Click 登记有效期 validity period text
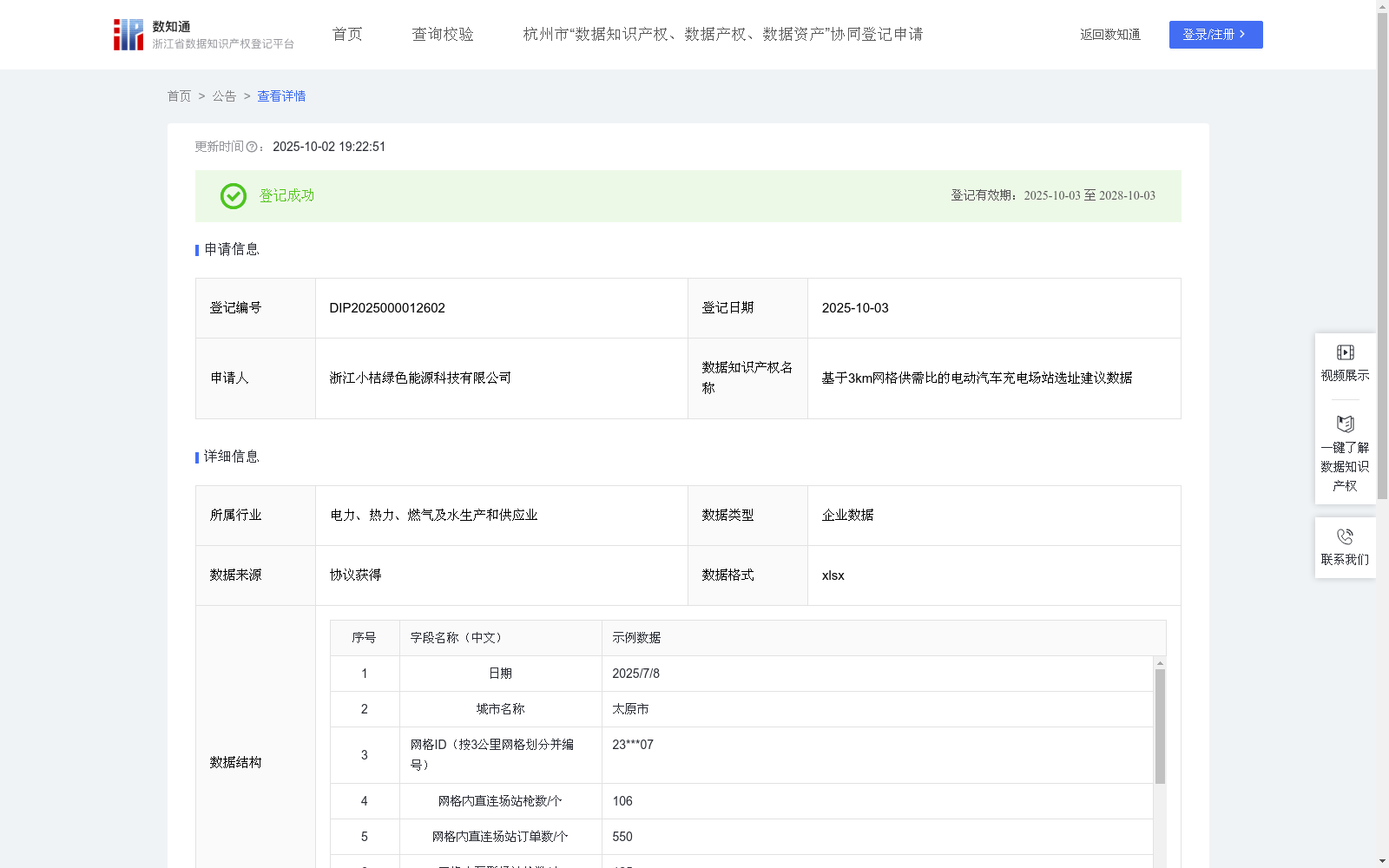The height and width of the screenshot is (868, 1389). (1053, 196)
